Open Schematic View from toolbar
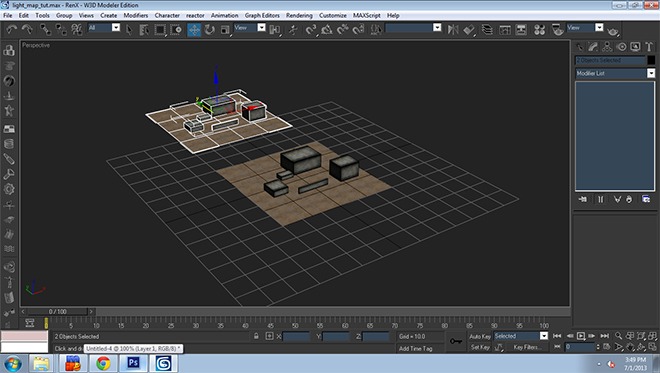The height and width of the screenshot is (373, 660). 521,29
